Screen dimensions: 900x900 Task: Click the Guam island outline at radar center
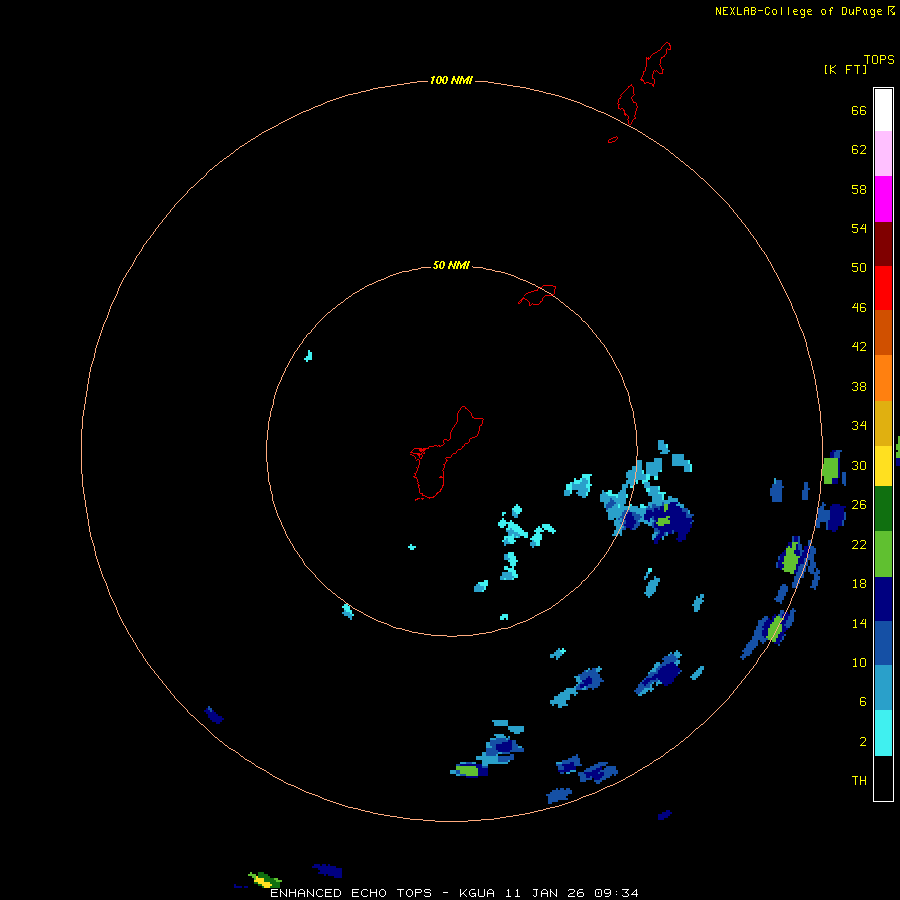(x=447, y=453)
